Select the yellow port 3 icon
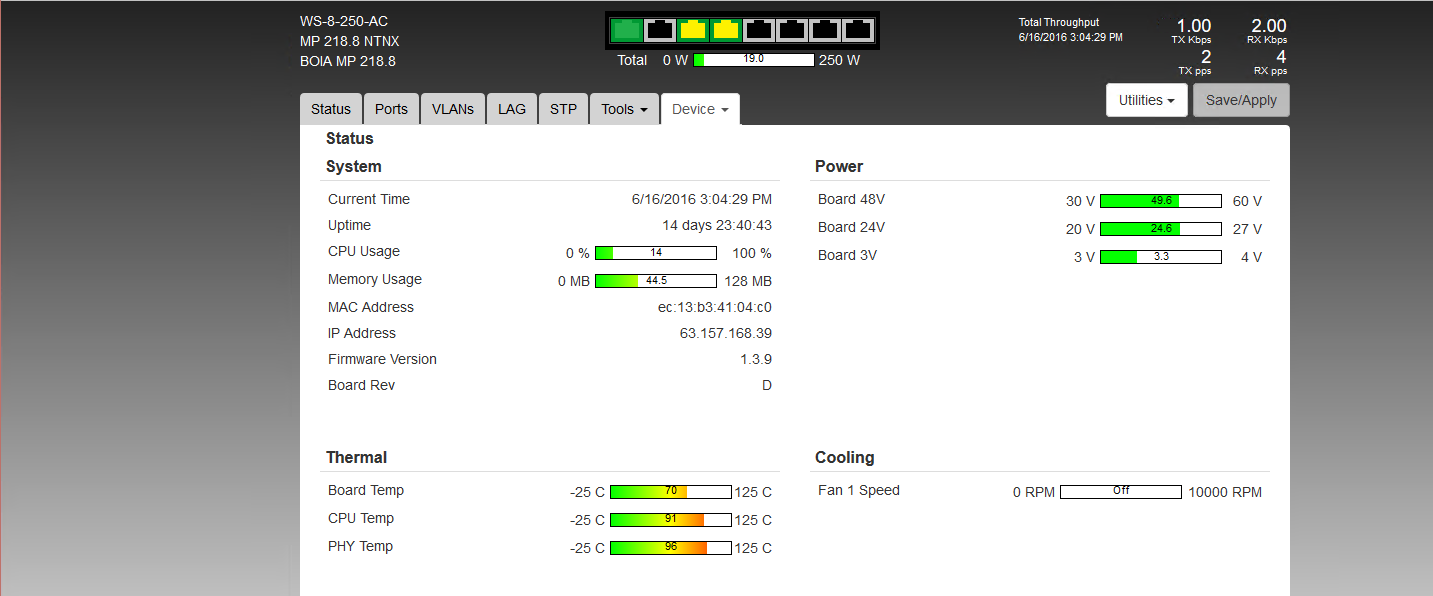Viewport: 1433px width, 596px height. click(692, 30)
